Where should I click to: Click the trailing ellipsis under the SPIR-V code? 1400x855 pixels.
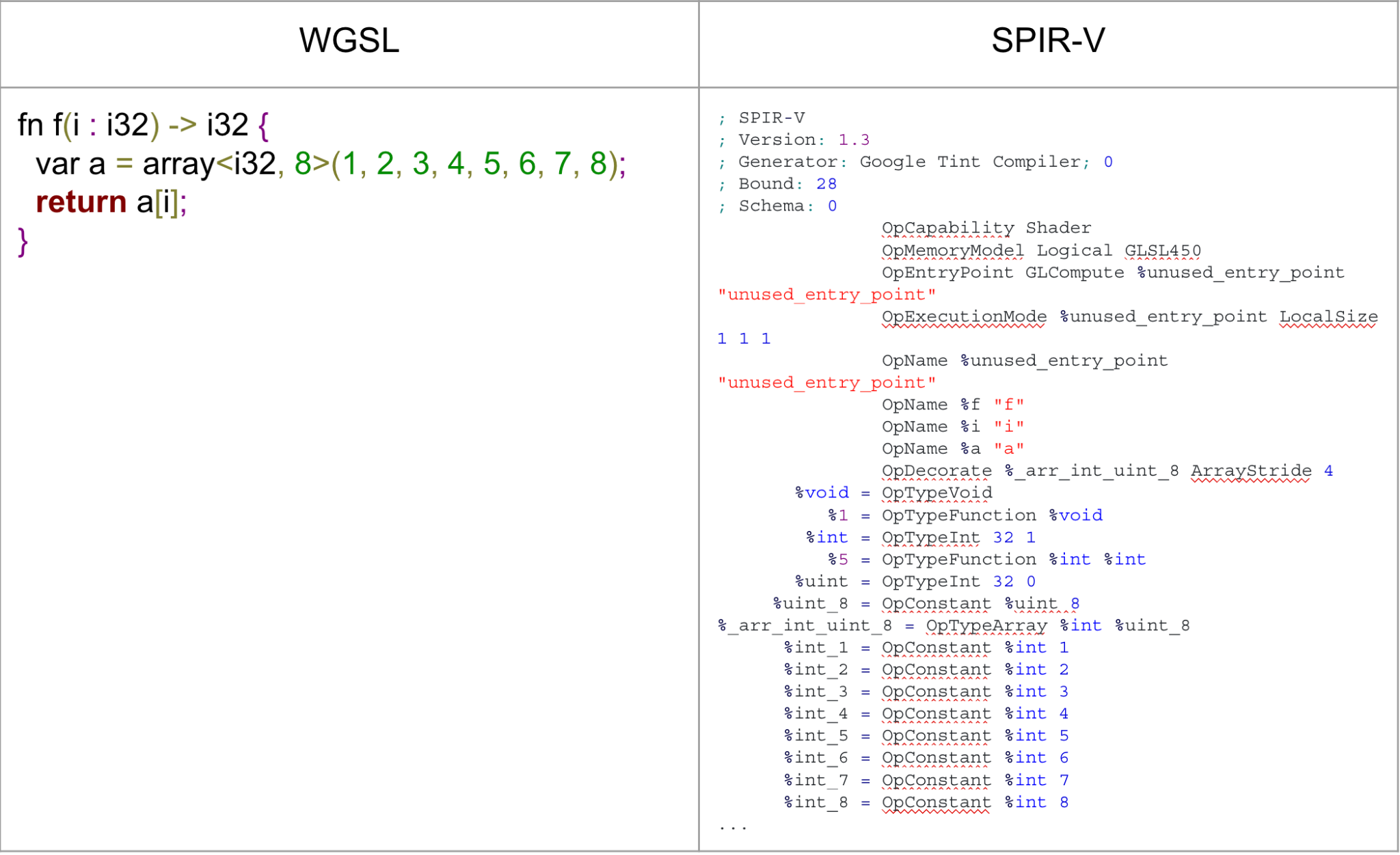(733, 827)
